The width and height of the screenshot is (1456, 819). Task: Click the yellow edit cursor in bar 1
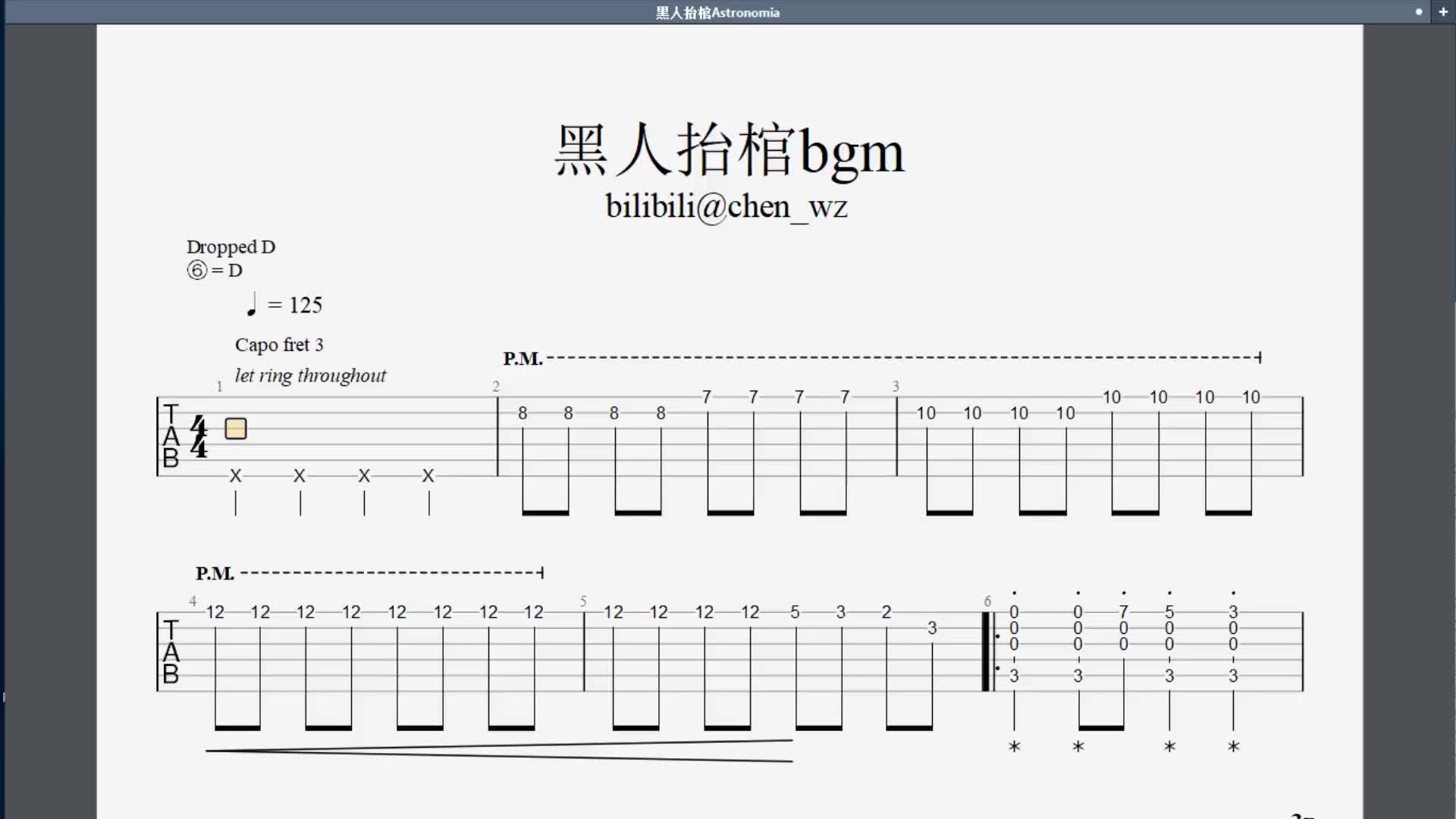236,428
